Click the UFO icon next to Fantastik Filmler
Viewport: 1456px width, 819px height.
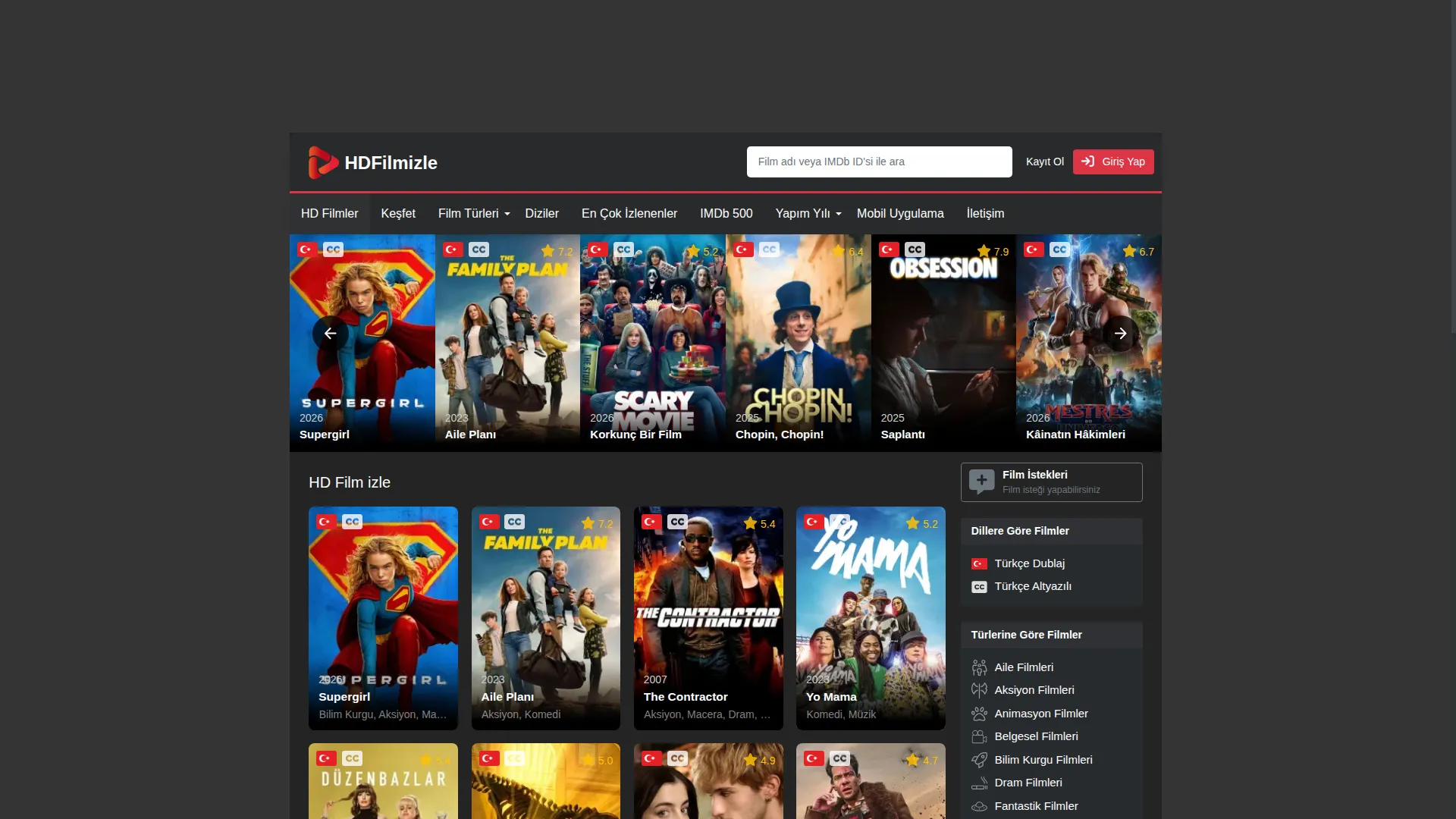pos(979,806)
